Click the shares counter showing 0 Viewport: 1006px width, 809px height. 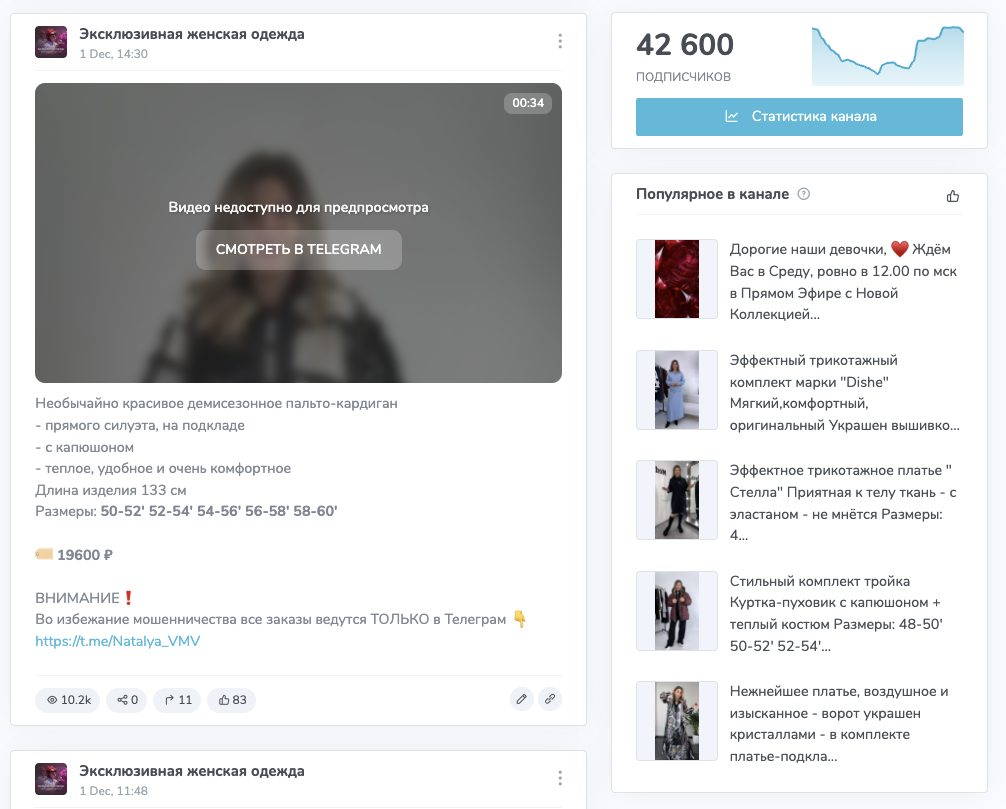pos(127,700)
